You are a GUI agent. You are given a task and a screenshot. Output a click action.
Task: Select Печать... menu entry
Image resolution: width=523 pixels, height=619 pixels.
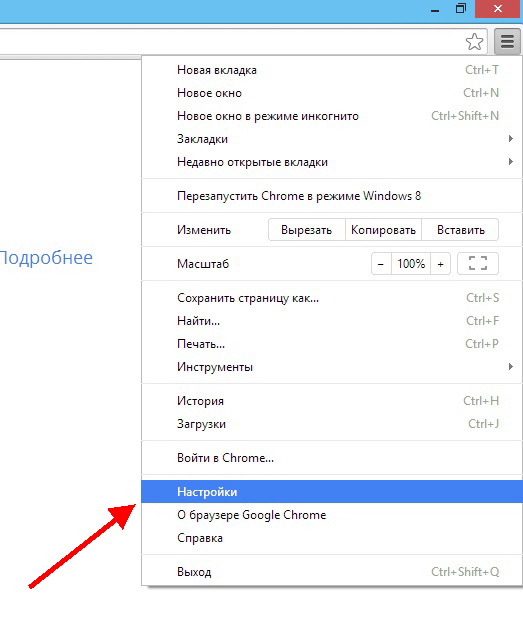click(x=332, y=344)
